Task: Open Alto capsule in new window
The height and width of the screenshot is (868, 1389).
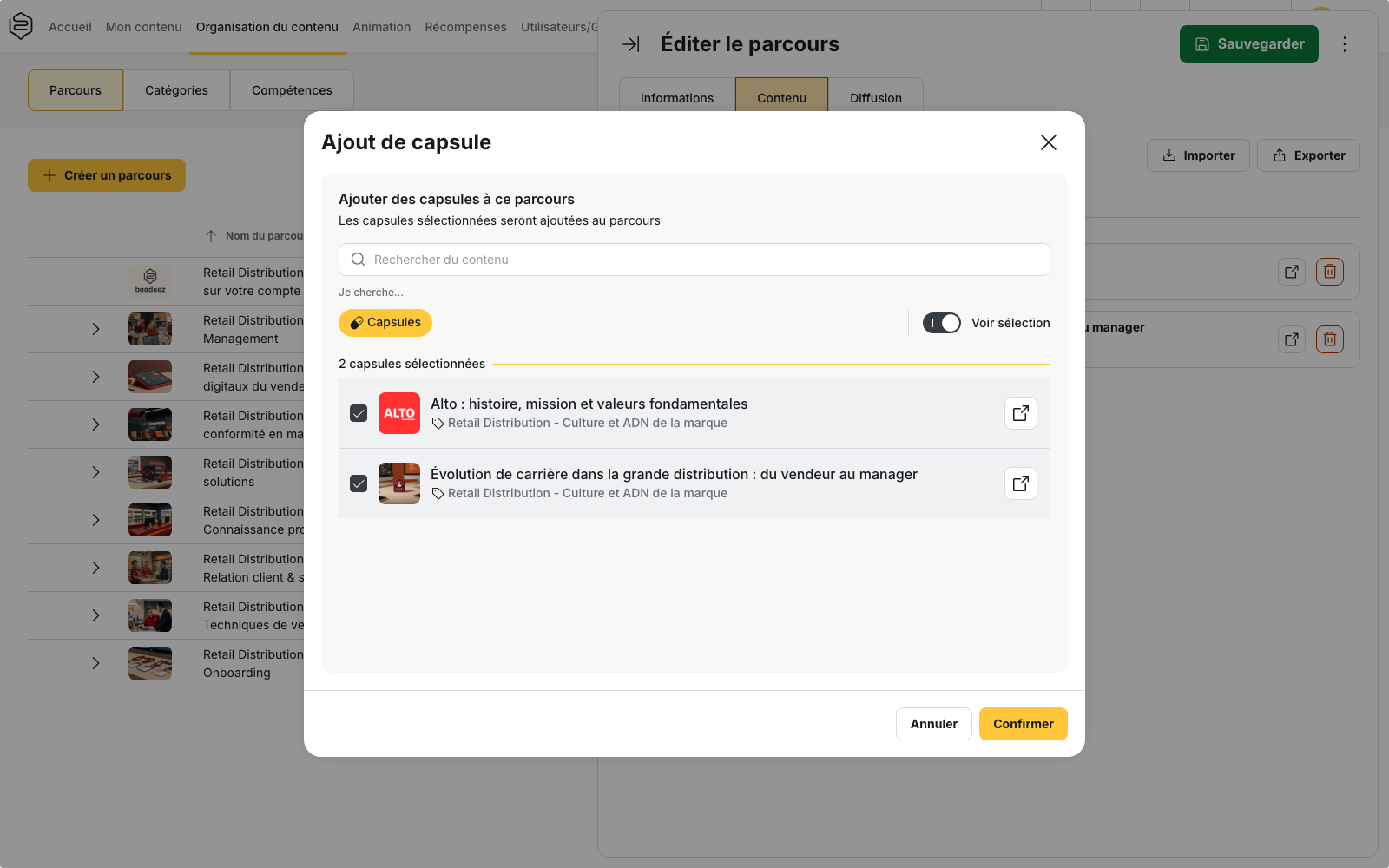Action: point(1021,413)
